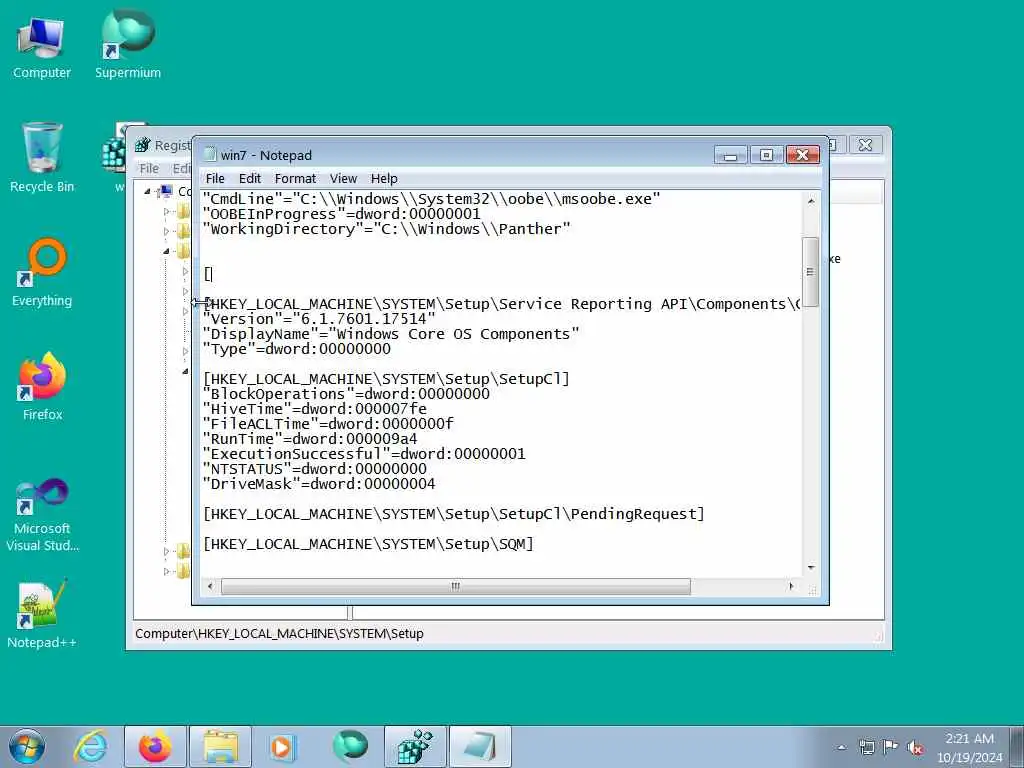Select the Computer node icon in Registry tree
Viewport: 1024px width, 768px height.
166,191
